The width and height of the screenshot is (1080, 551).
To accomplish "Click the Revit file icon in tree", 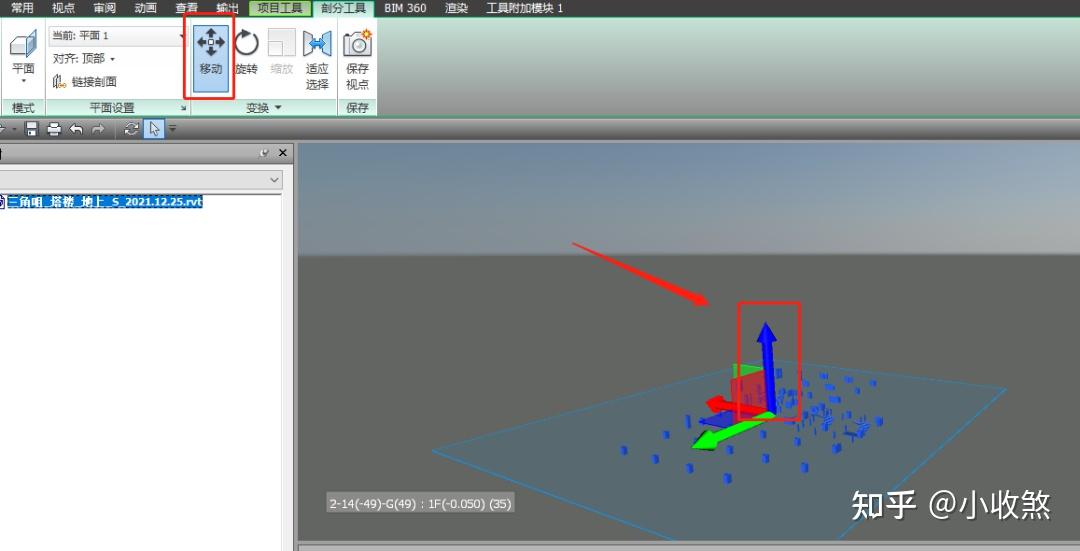I will 2,202.
